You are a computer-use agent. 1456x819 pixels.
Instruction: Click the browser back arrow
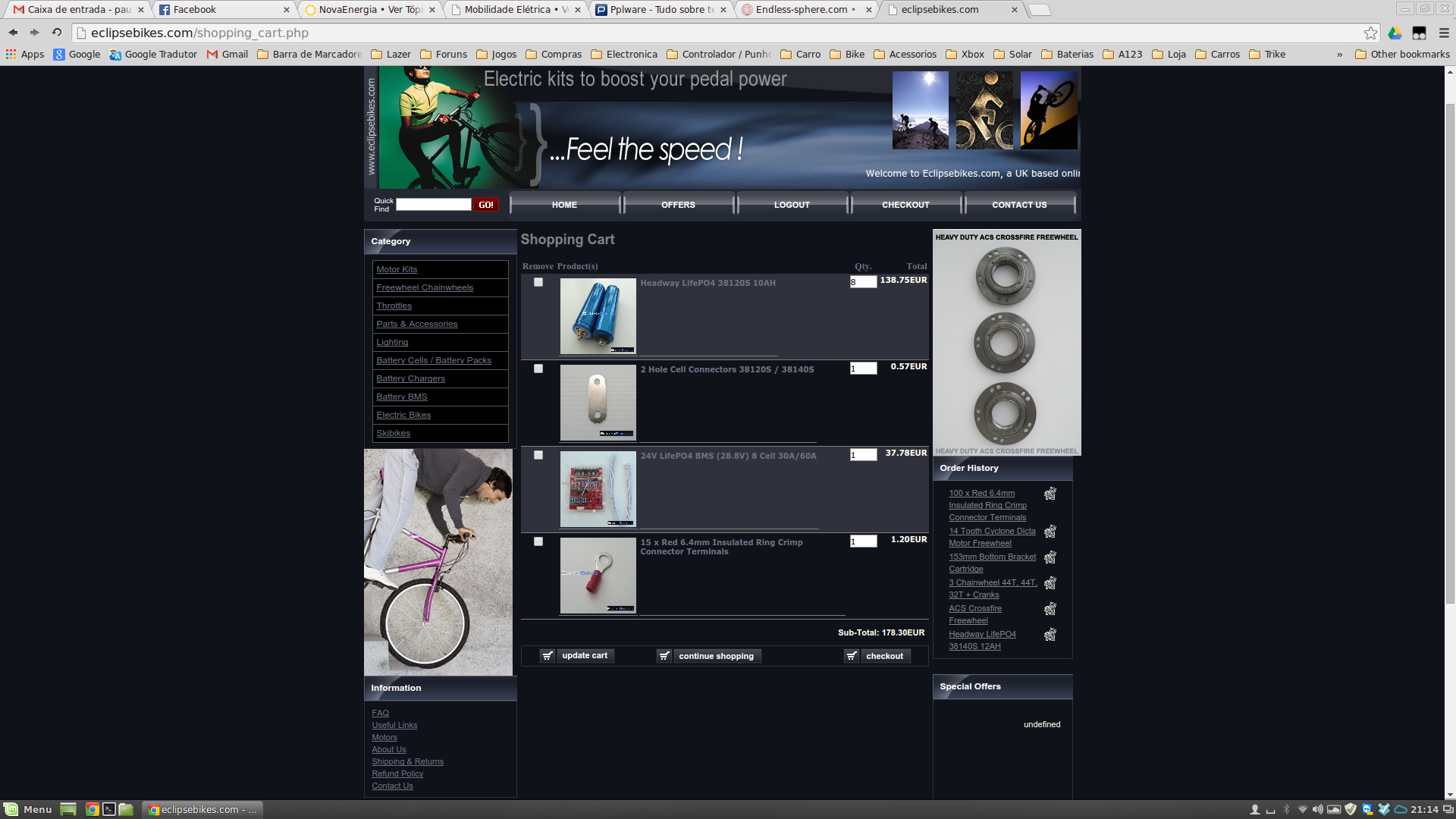click(13, 33)
